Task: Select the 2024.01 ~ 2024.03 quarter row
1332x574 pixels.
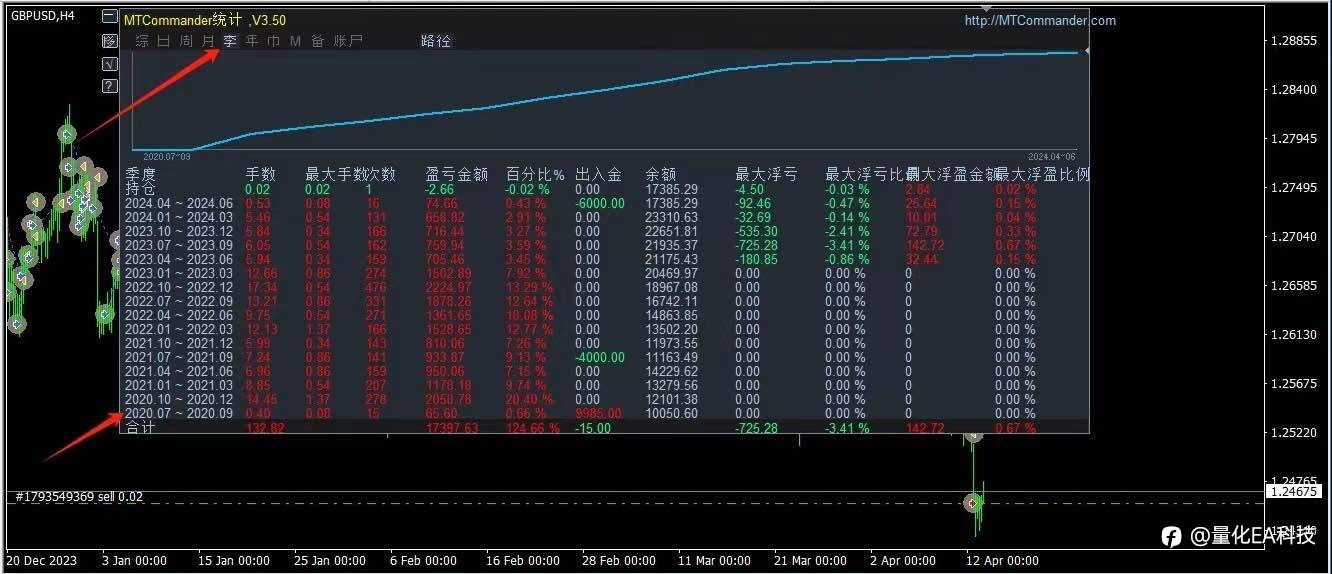Action: 603,217
